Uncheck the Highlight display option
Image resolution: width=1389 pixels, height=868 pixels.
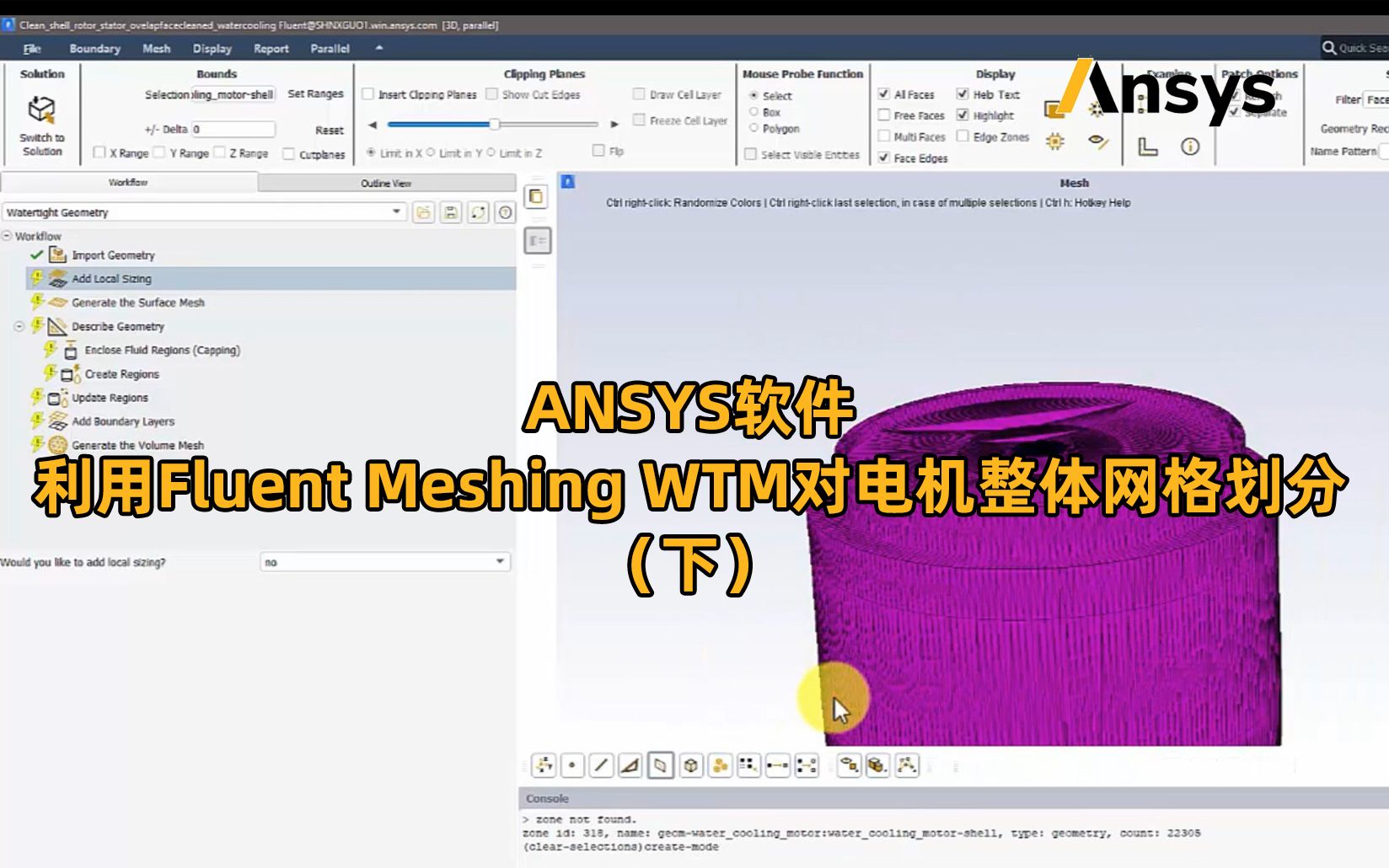[x=963, y=115]
